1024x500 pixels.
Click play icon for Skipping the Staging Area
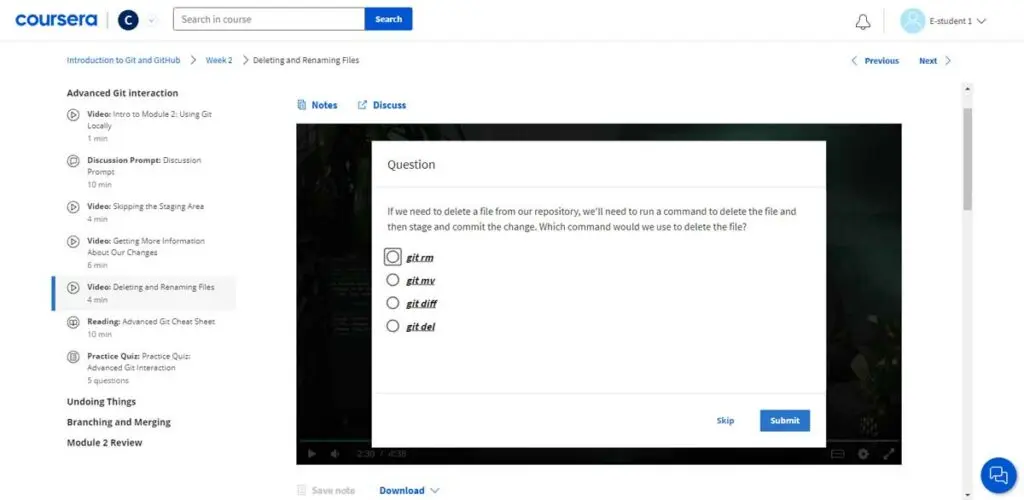point(73,207)
